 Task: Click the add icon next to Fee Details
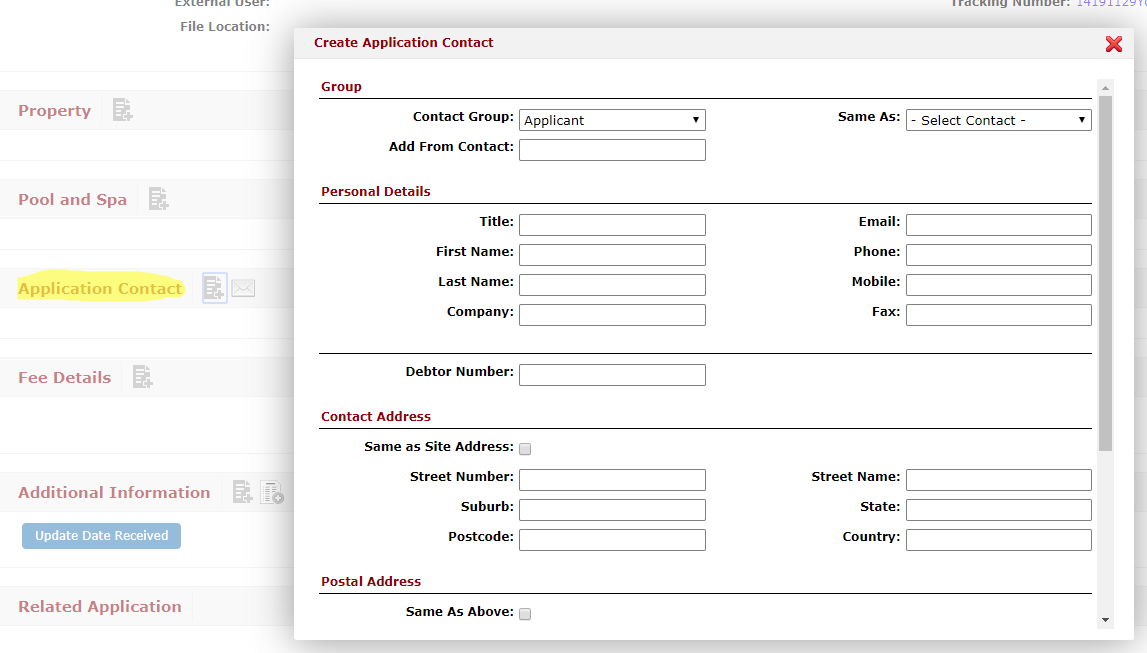[x=142, y=377]
